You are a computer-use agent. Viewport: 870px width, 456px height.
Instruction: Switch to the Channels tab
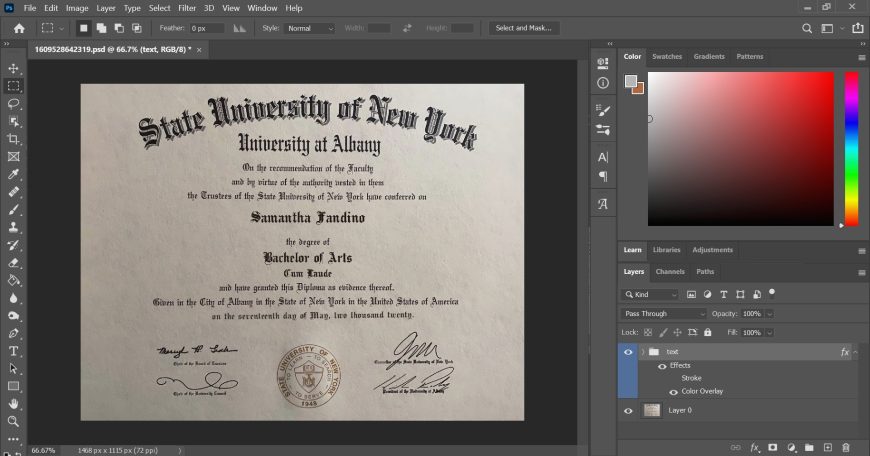pos(670,272)
